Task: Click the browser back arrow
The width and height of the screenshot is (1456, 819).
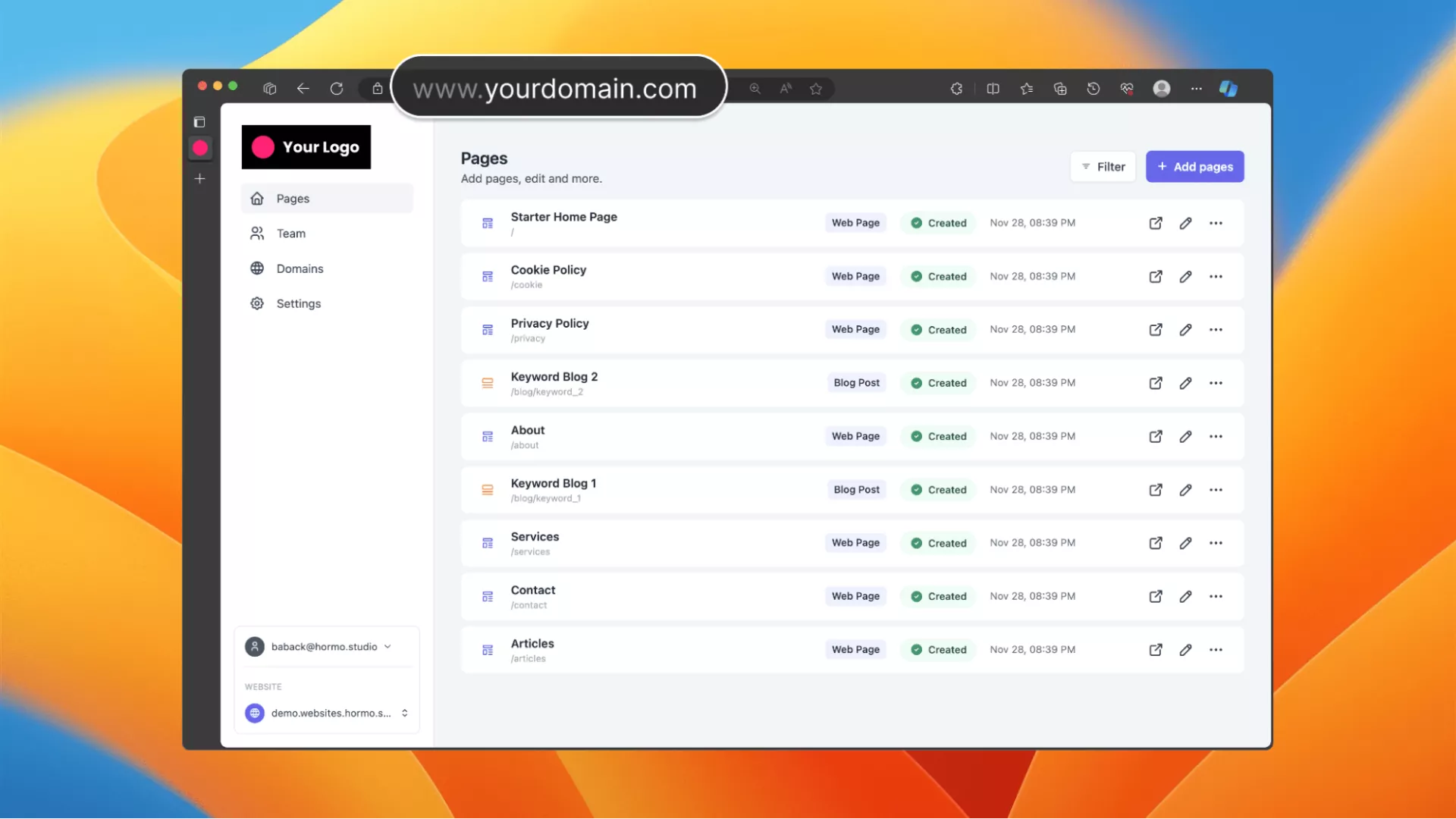Action: point(303,89)
